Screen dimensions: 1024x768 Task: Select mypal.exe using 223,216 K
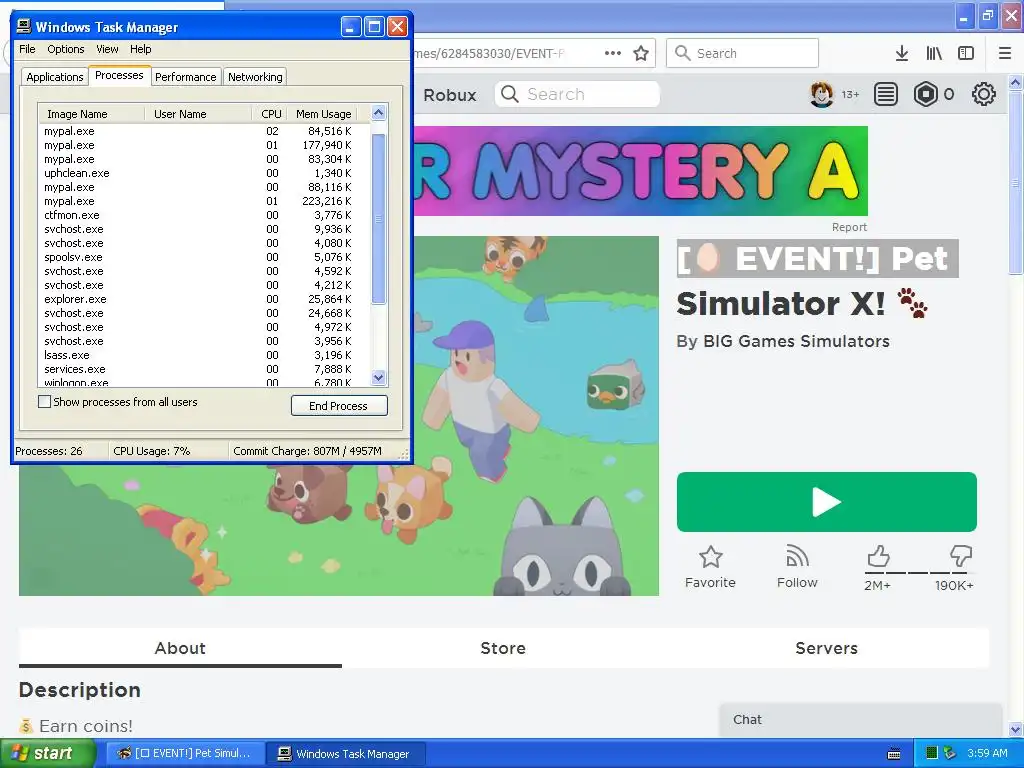[203, 201]
